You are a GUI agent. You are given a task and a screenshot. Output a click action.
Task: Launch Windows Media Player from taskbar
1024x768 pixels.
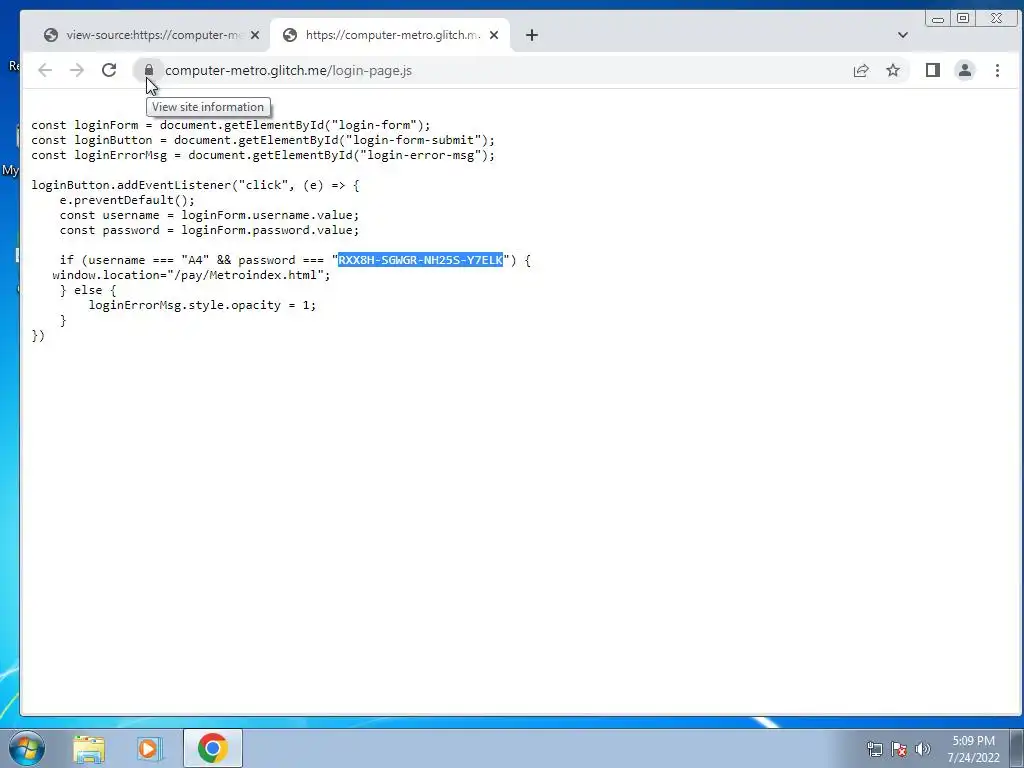tap(149, 749)
